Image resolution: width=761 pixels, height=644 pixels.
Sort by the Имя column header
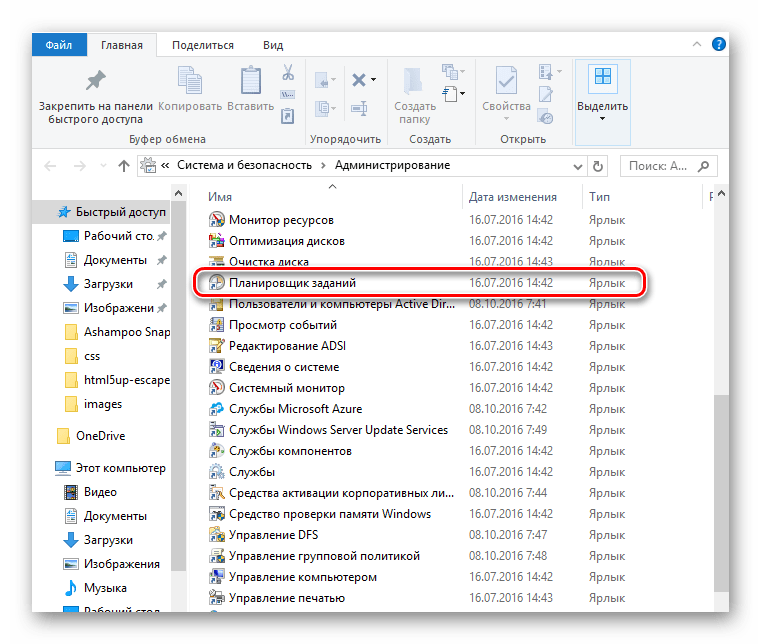click(220, 197)
